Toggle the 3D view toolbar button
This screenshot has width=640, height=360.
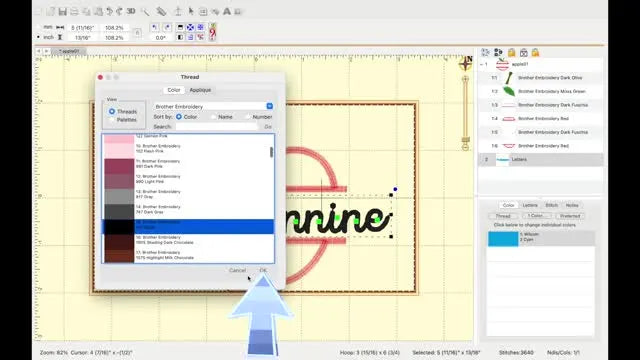(131, 11)
